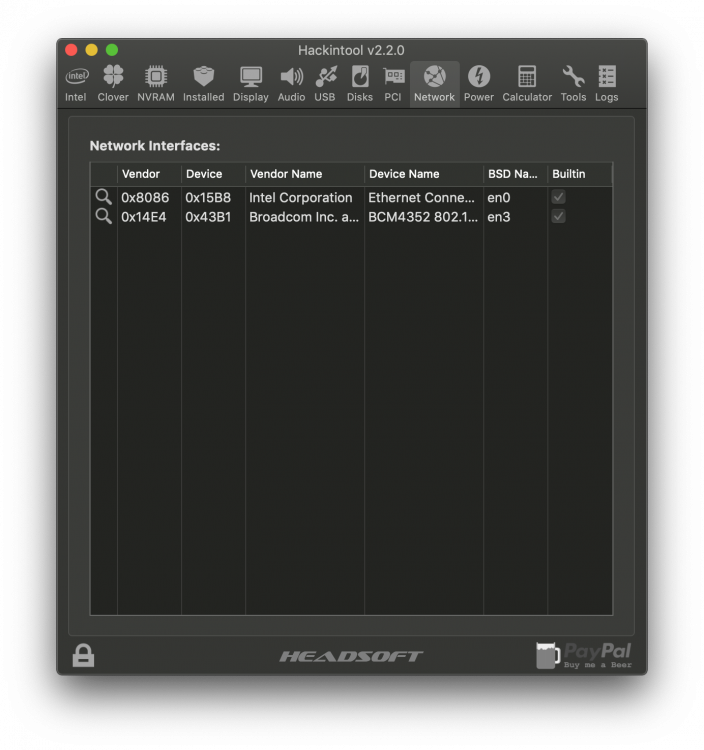Select the 0x14E4 vendor cell
Image resolution: width=704 pixels, height=750 pixels.
(x=144, y=217)
